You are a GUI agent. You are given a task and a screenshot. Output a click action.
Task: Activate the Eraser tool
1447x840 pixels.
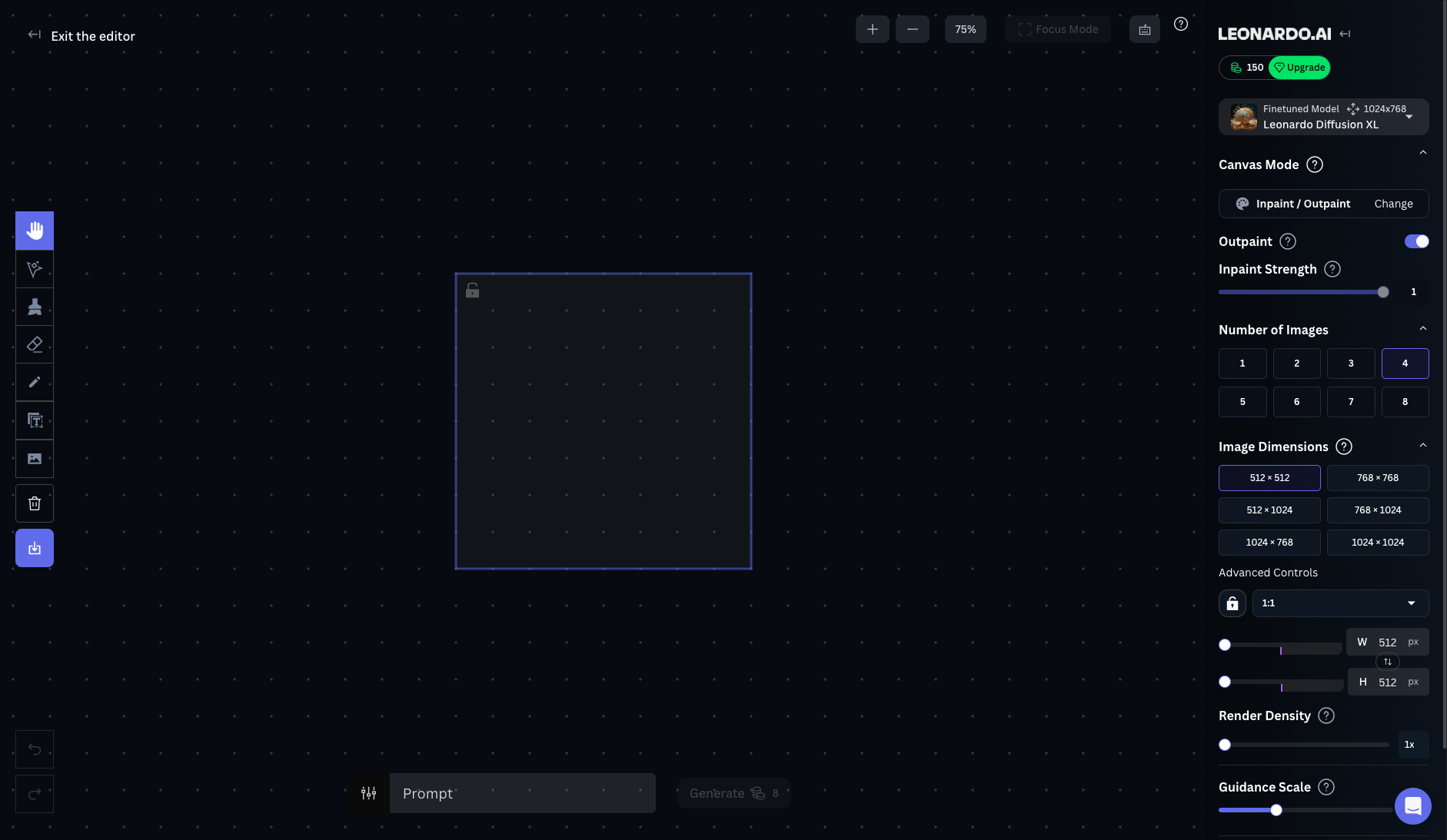pyautogui.click(x=35, y=344)
